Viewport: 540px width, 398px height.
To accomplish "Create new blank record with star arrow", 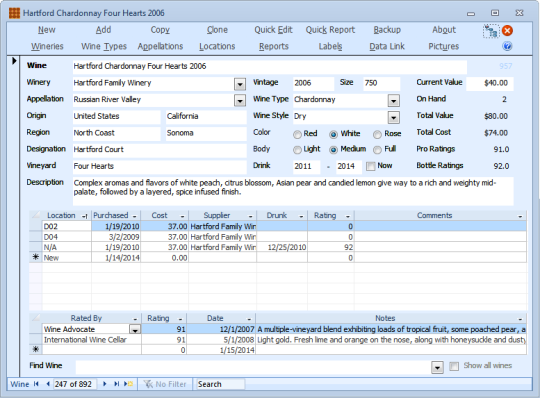I will coord(128,384).
